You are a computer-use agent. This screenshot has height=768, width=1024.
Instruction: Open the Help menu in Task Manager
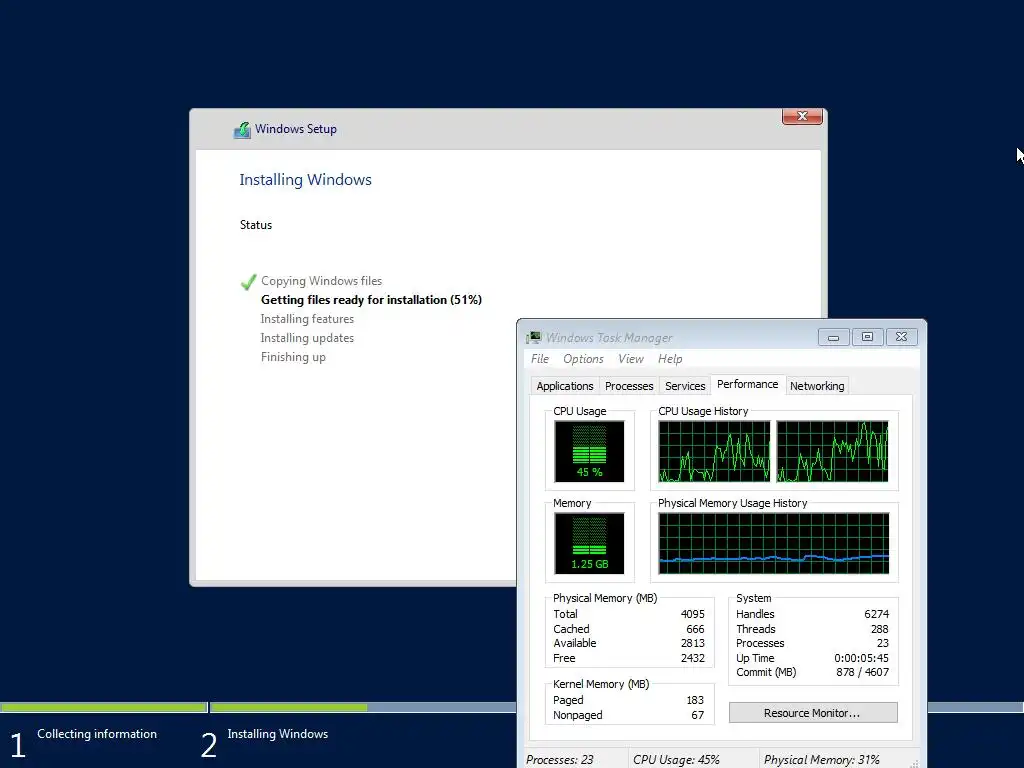click(x=670, y=359)
